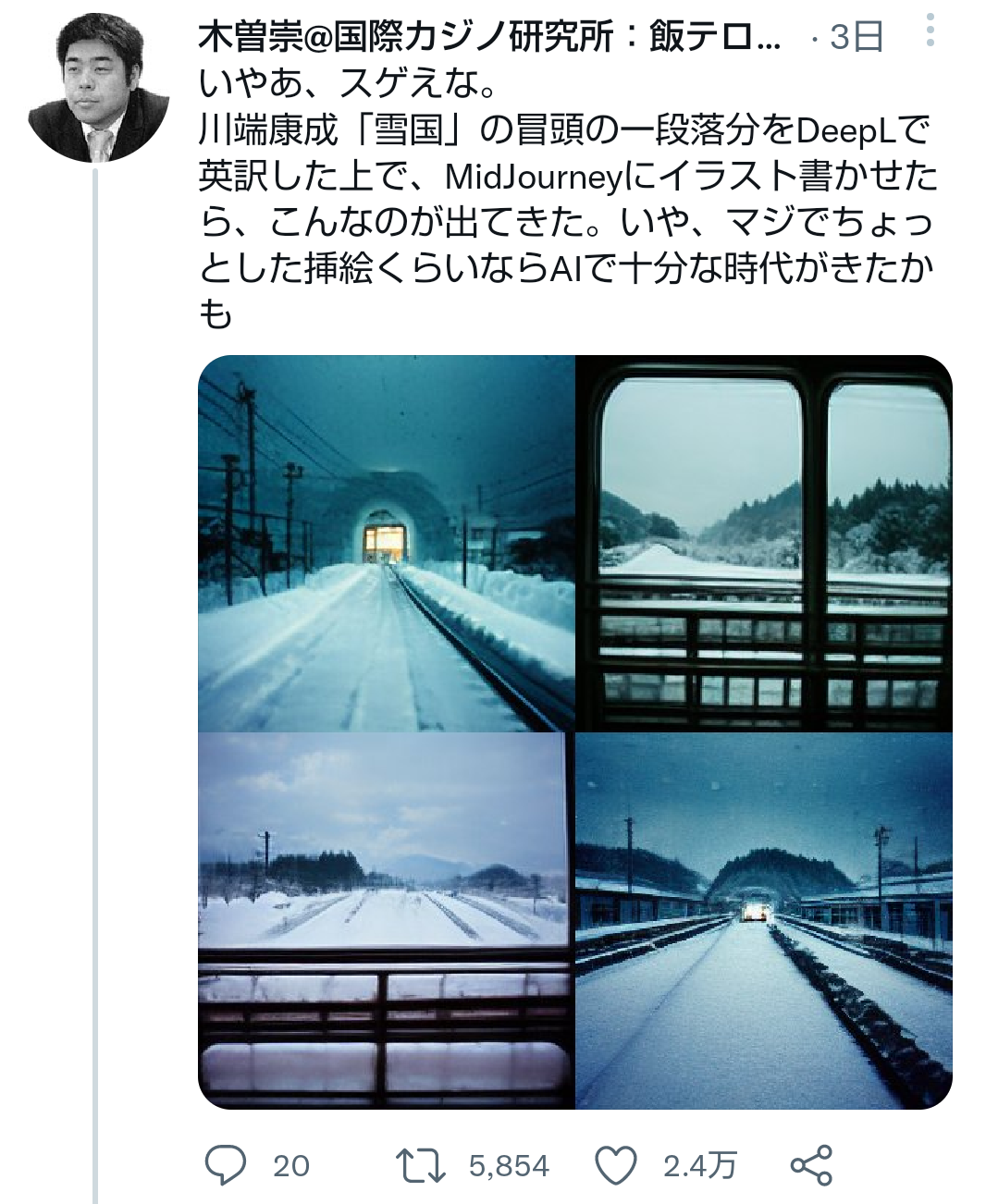Open the tweet's three-dot more menu
986x1204 pixels.
pos(931,31)
